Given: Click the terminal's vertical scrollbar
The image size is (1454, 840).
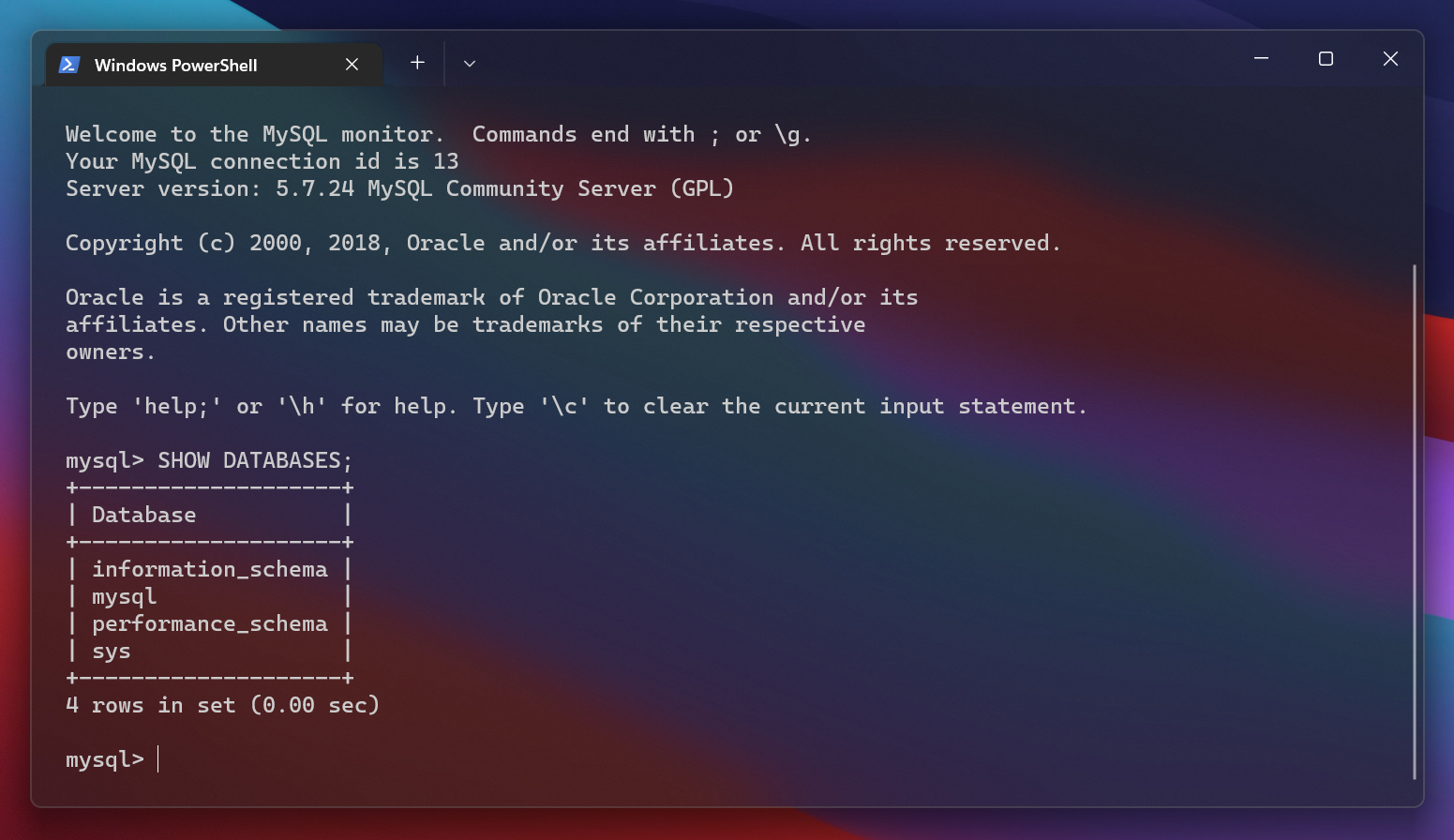Looking at the screenshot, I should [1414, 520].
